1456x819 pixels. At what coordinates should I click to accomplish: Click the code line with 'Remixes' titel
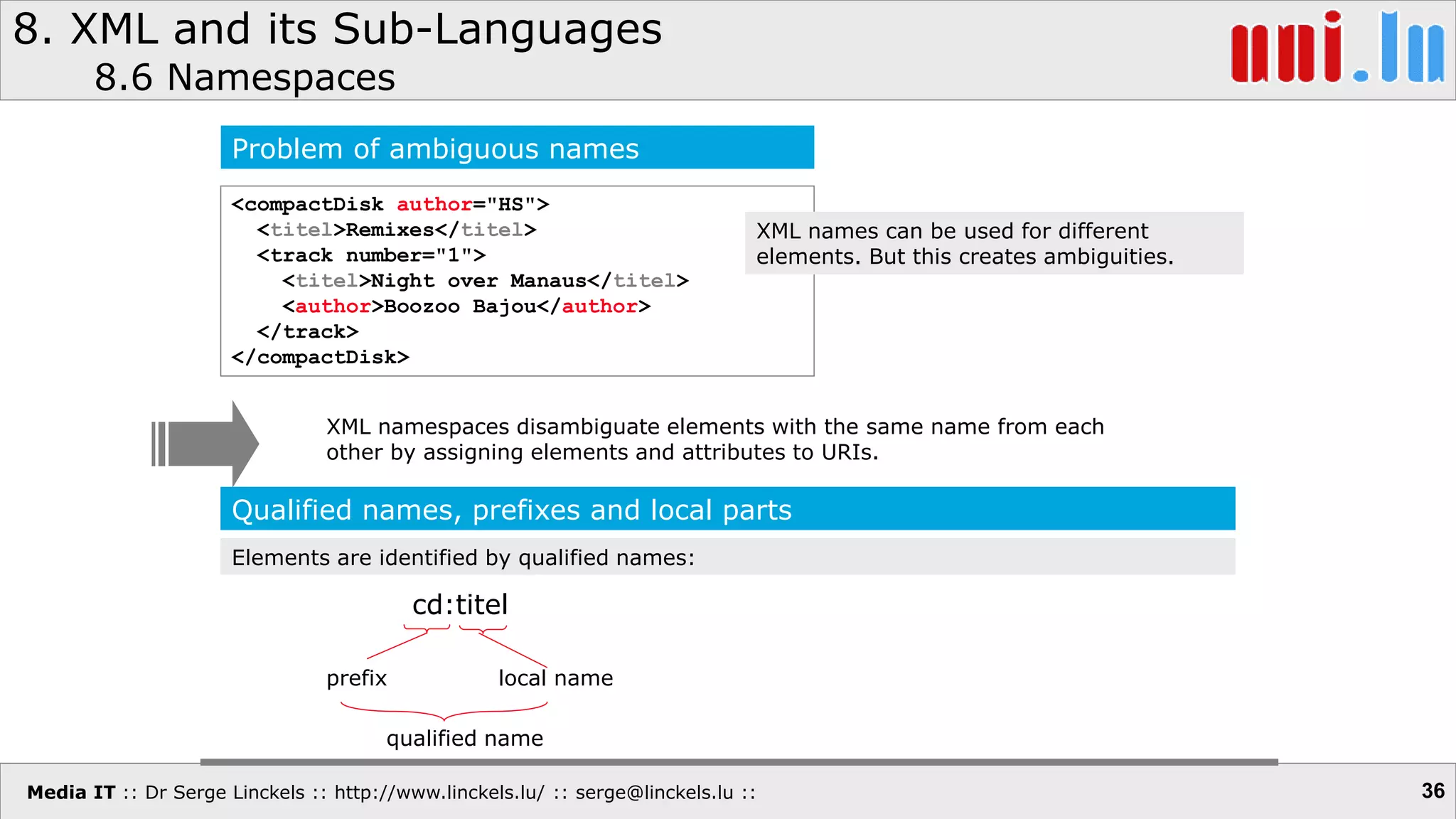[x=397, y=230]
